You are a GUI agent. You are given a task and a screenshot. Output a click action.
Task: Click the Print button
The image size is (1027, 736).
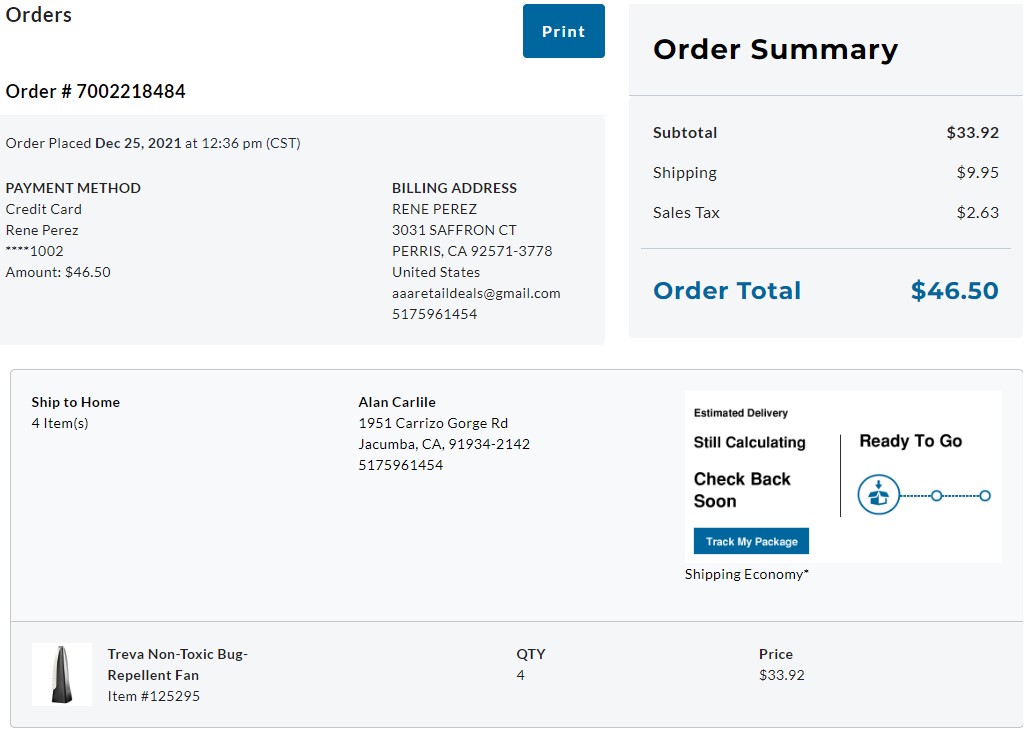coord(563,31)
